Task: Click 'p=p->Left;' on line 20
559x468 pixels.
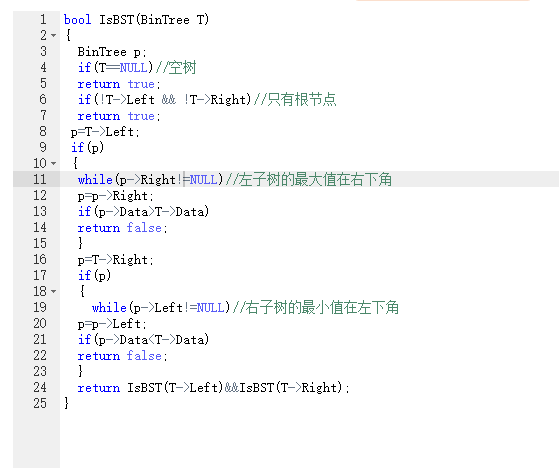Action: [x=112, y=324]
